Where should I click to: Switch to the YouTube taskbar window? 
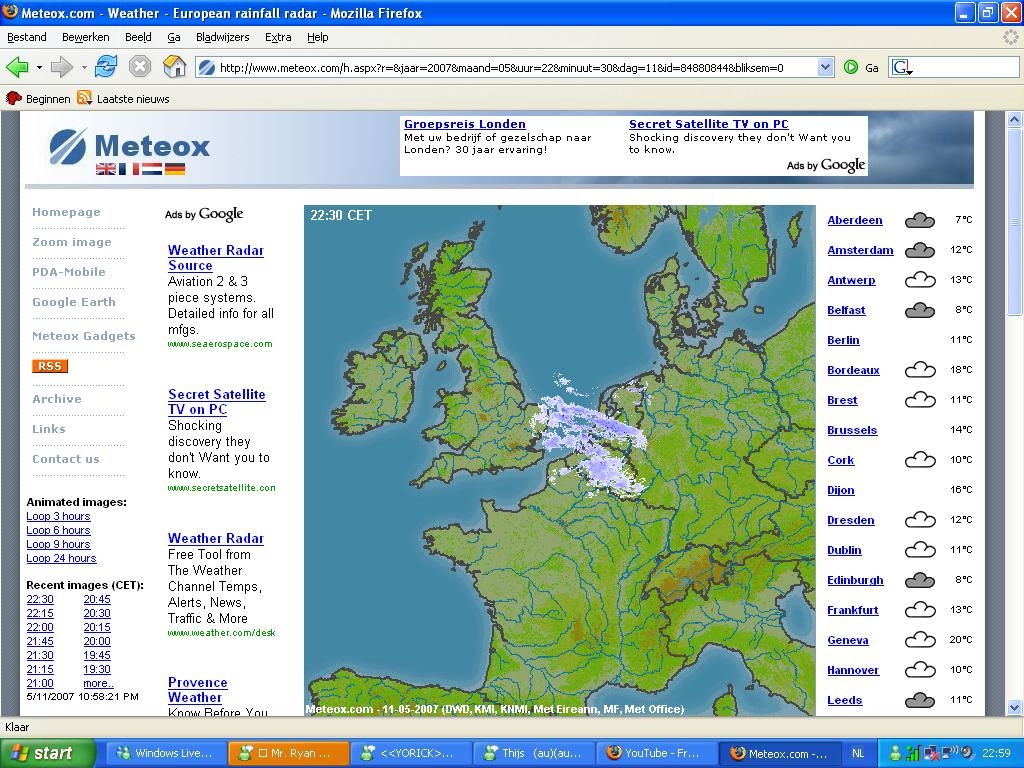(x=654, y=753)
